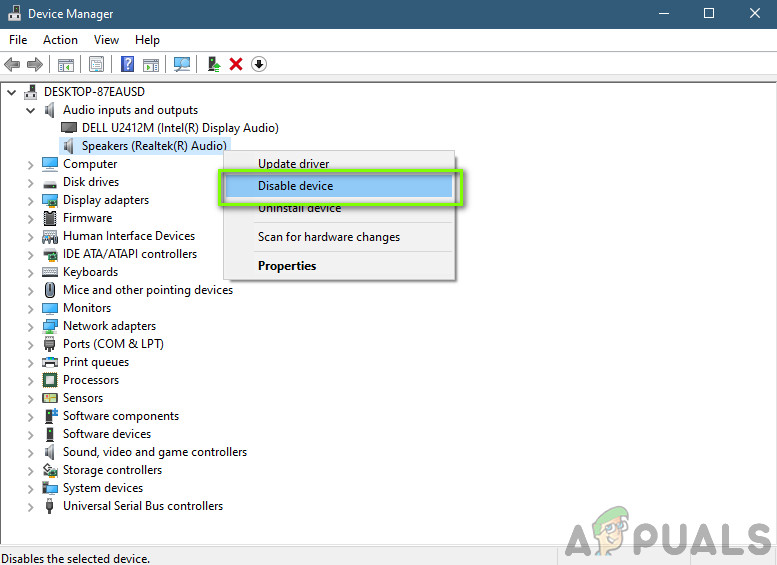Expand the Storage controllers category
777x565 pixels.
pyautogui.click(x=31, y=471)
